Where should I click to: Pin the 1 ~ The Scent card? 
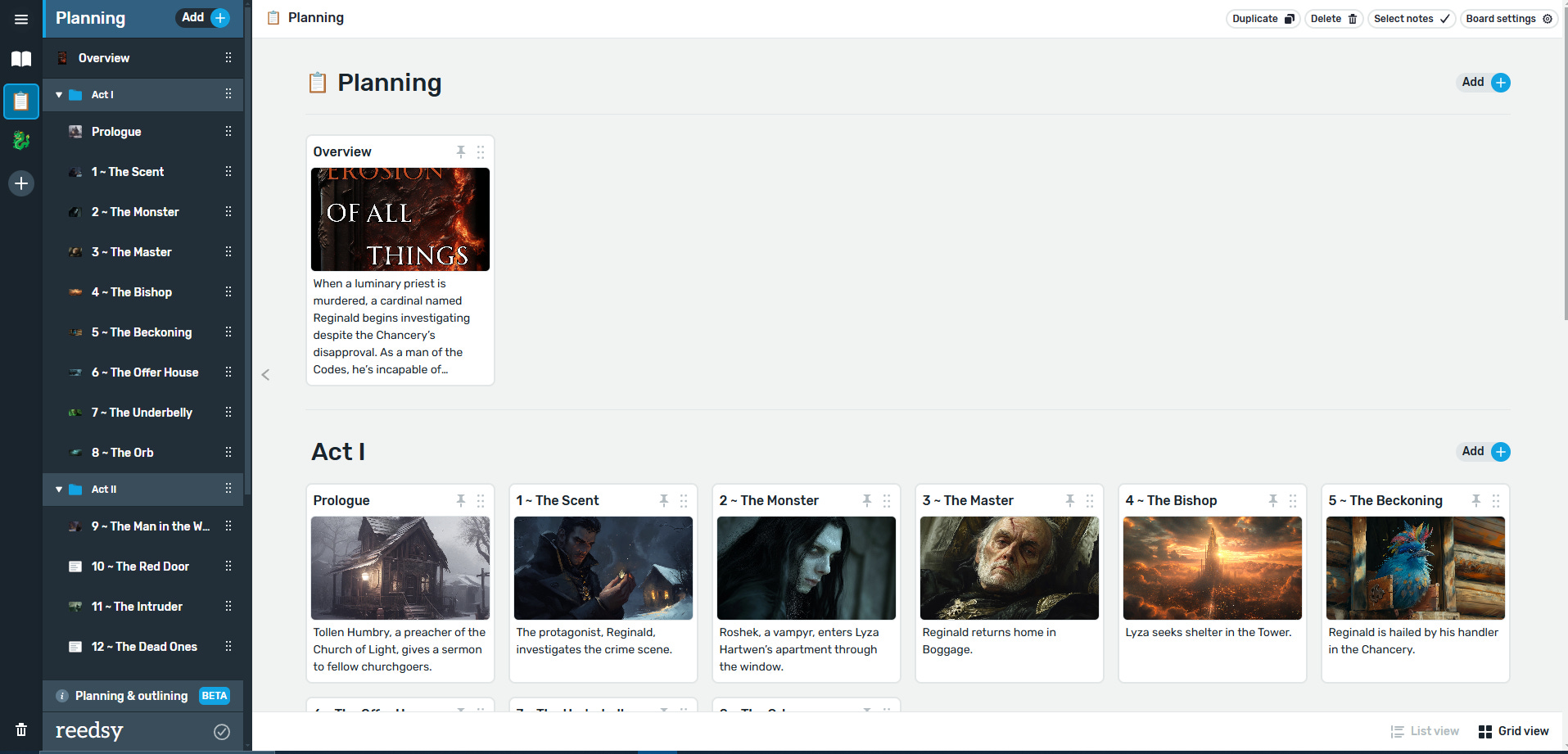664,500
